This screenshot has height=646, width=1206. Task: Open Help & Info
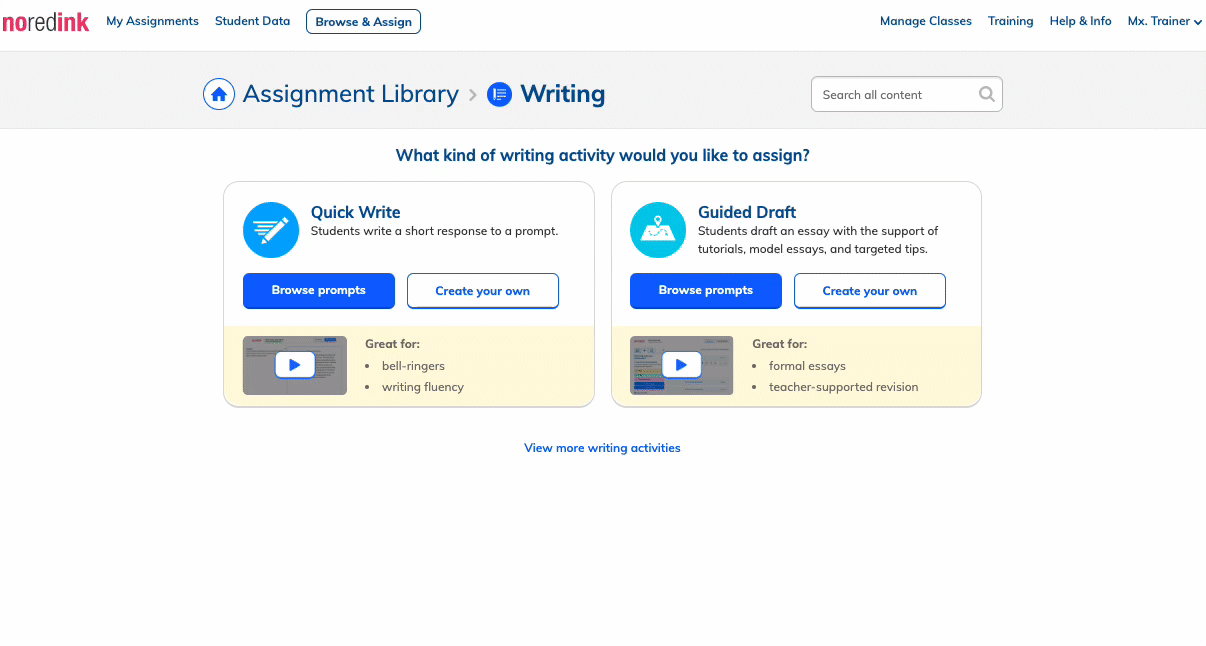click(1080, 21)
